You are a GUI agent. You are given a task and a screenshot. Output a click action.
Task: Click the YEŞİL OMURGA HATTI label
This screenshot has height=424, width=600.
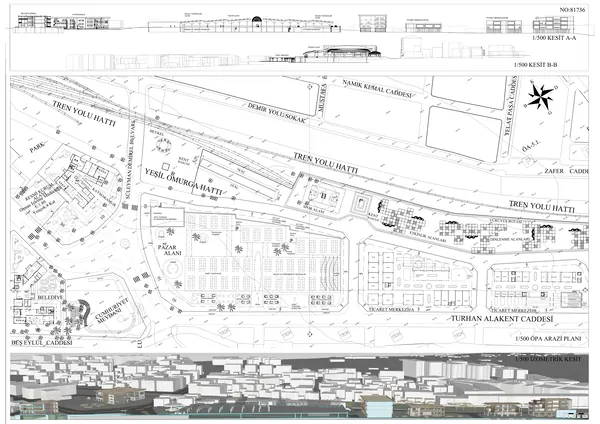click(183, 181)
